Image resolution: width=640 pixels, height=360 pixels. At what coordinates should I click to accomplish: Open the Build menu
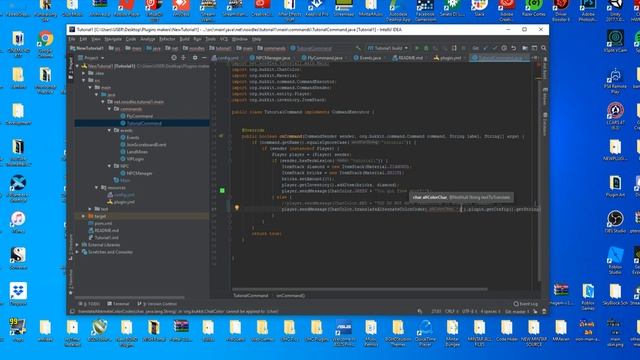click(184, 39)
